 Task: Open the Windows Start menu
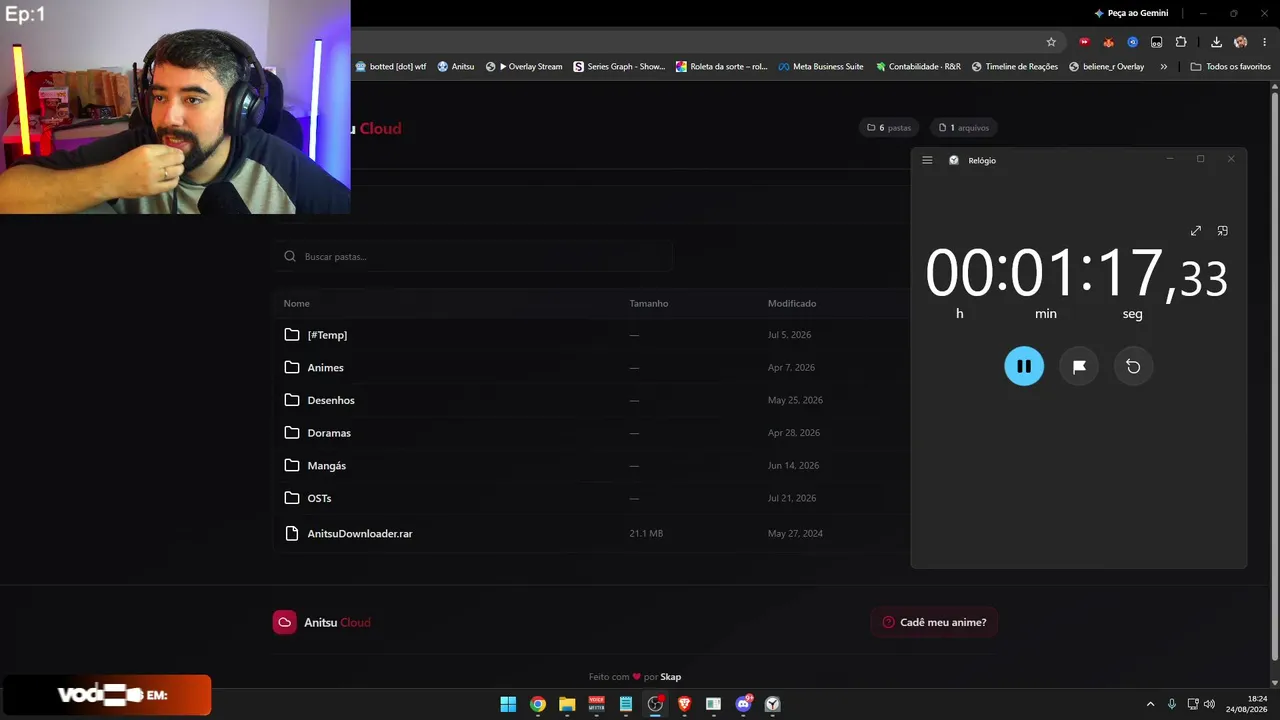click(x=508, y=704)
